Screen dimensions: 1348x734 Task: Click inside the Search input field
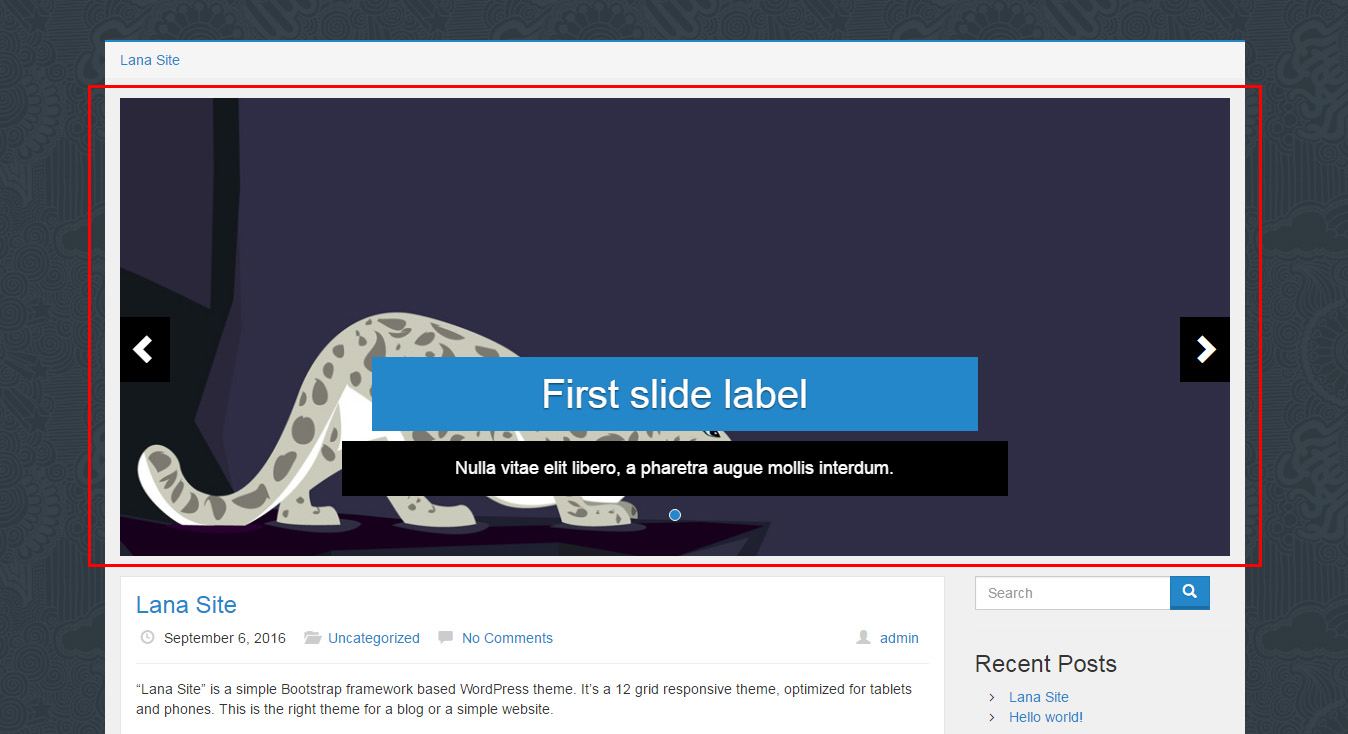click(1060, 592)
